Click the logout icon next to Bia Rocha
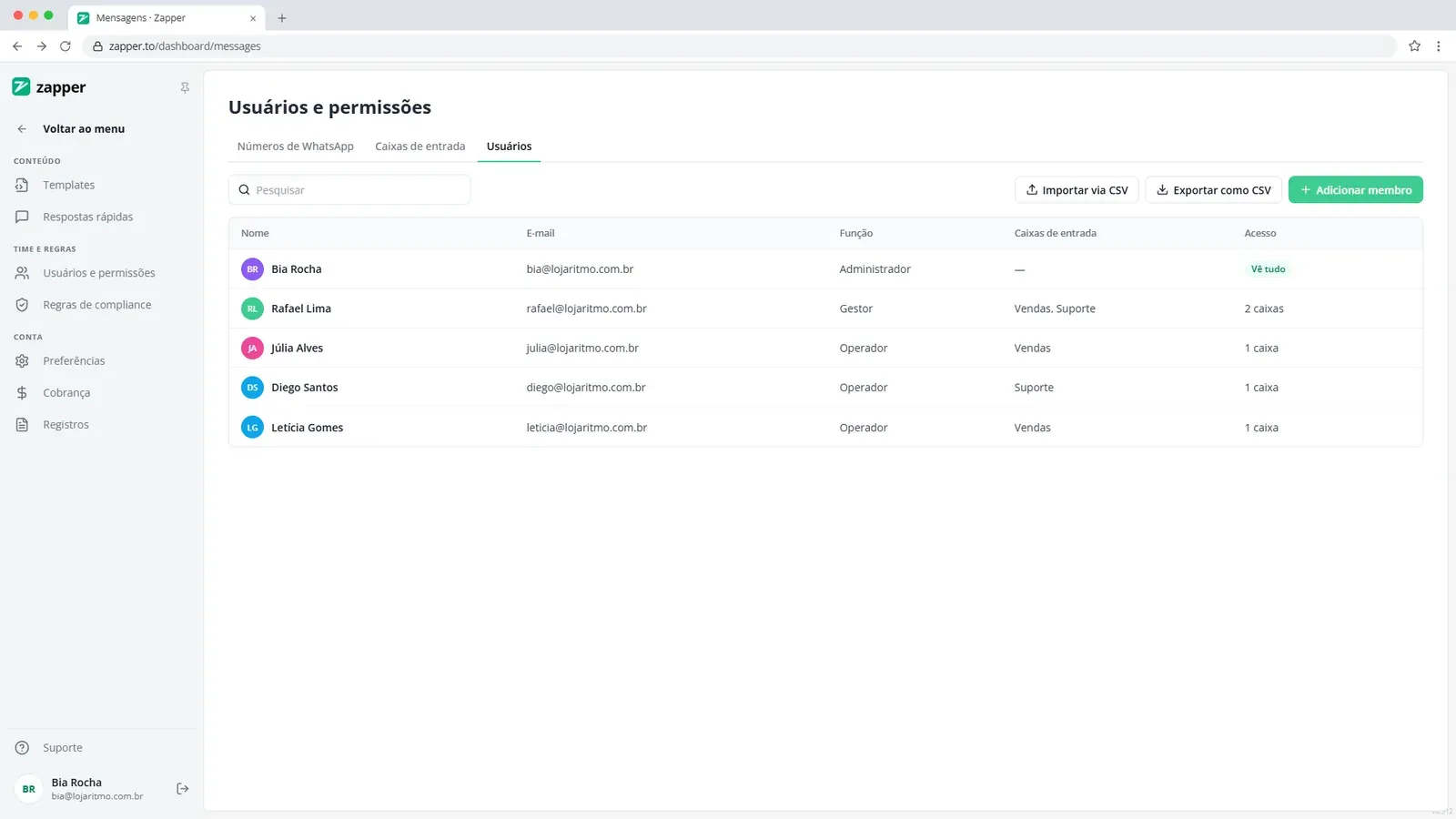This screenshot has height=819, width=1456. [183, 789]
